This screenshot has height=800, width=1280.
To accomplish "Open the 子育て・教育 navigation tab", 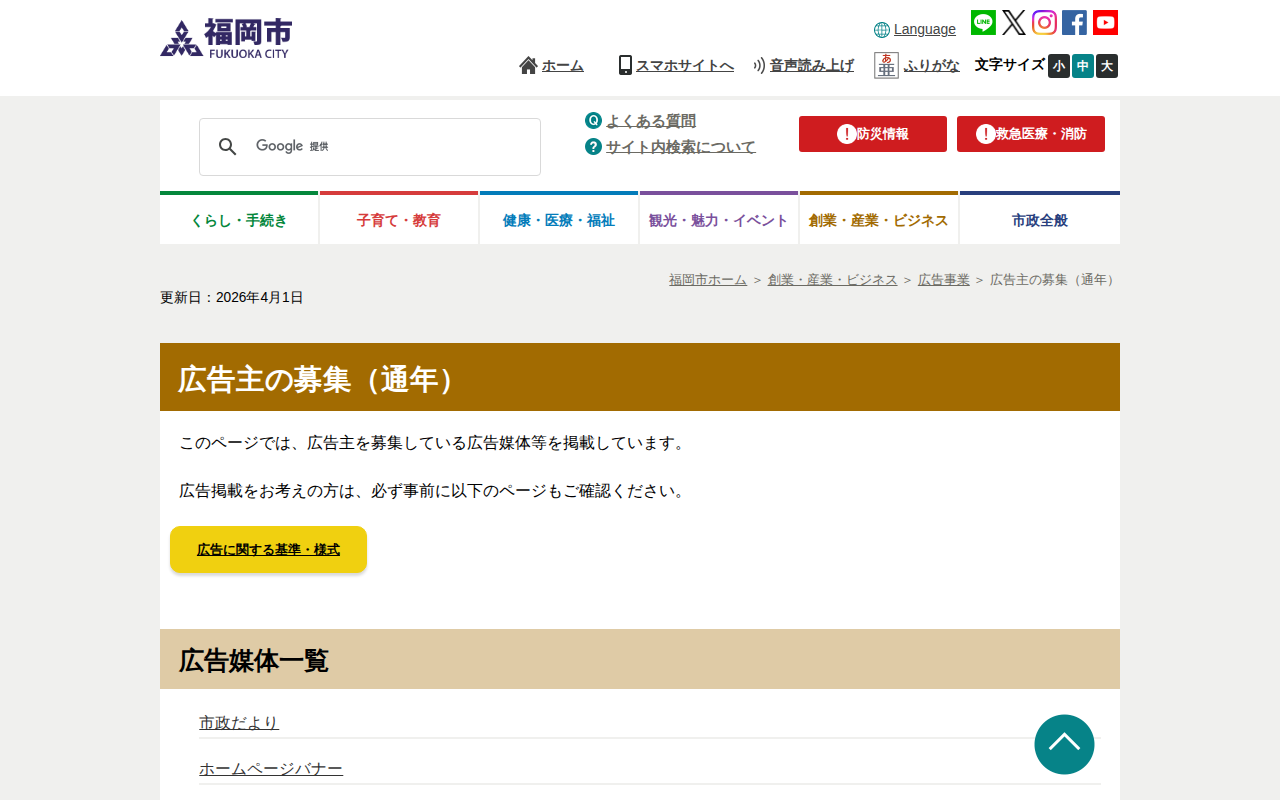I will point(398,220).
